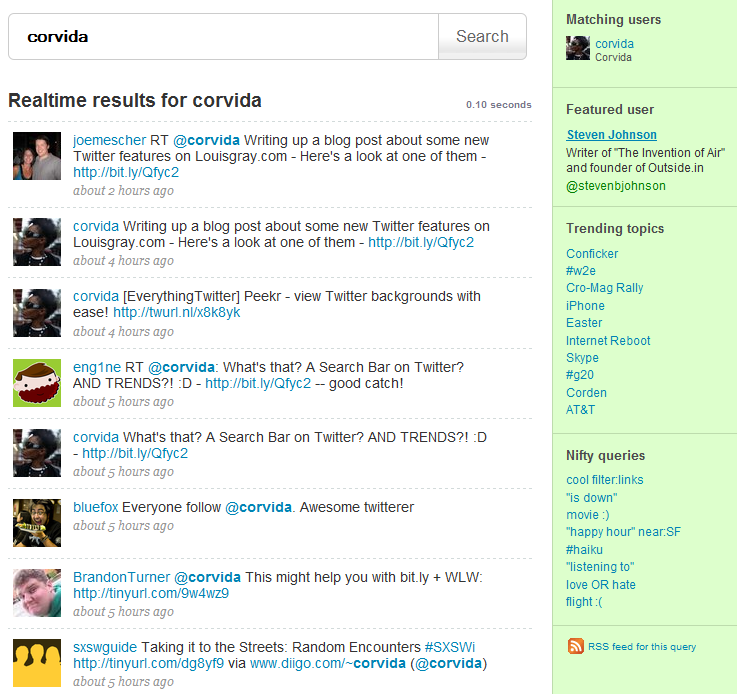Click @corvida mention in BrandonTurner's tweet
This screenshot has width=737, height=694.
point(207,577)
